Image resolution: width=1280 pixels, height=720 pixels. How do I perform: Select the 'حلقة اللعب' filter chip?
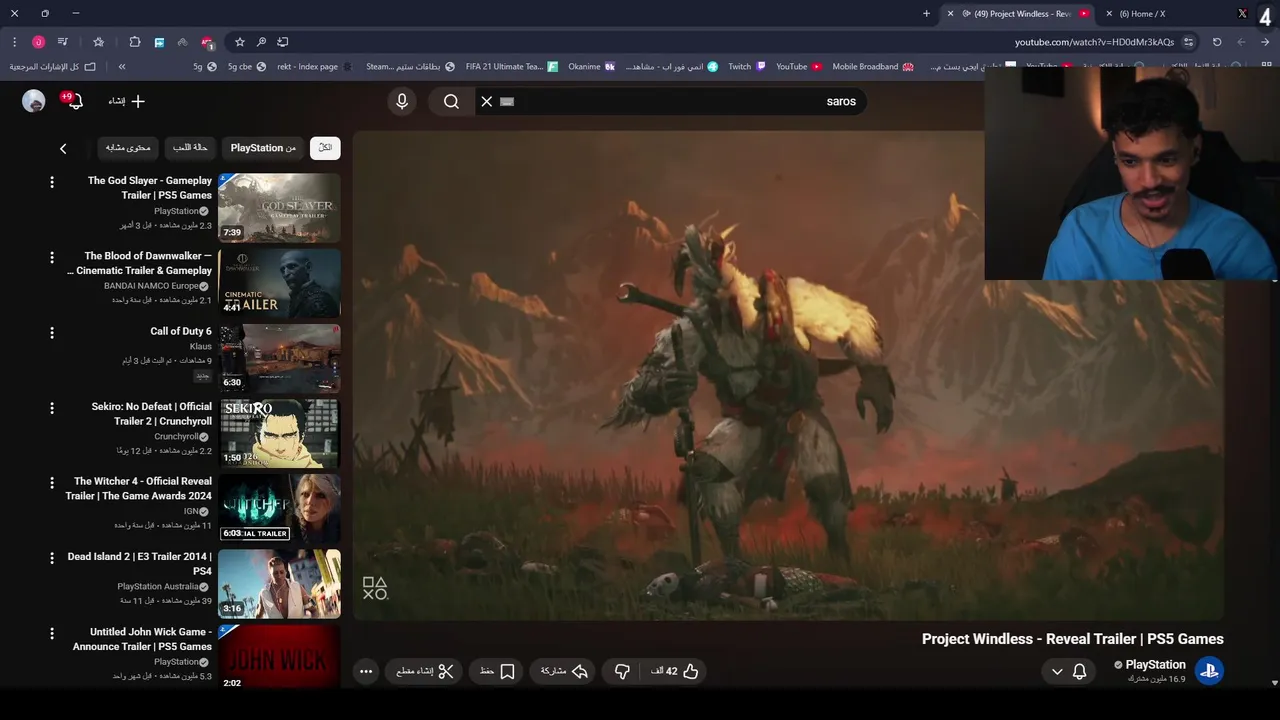tap(190, 148)
